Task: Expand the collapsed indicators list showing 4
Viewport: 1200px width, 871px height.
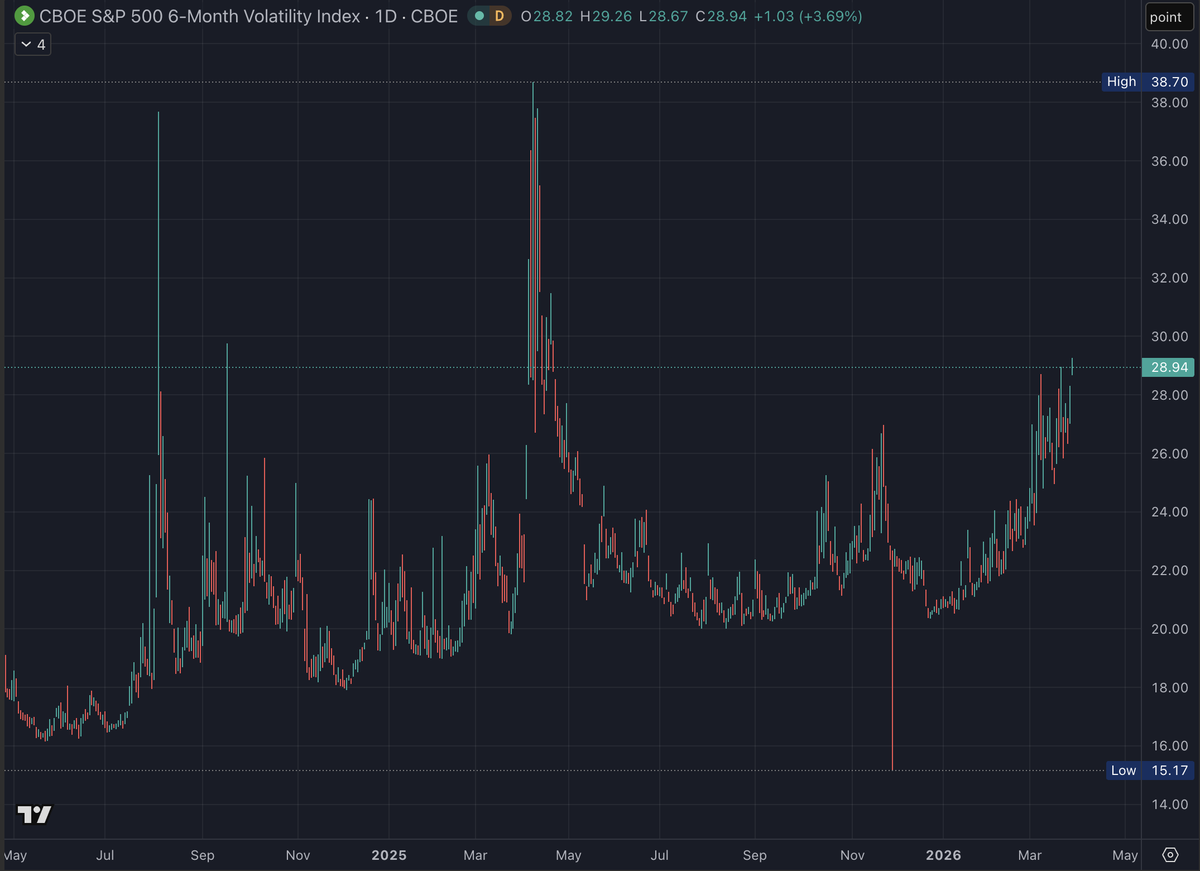Action: (33, 44)
